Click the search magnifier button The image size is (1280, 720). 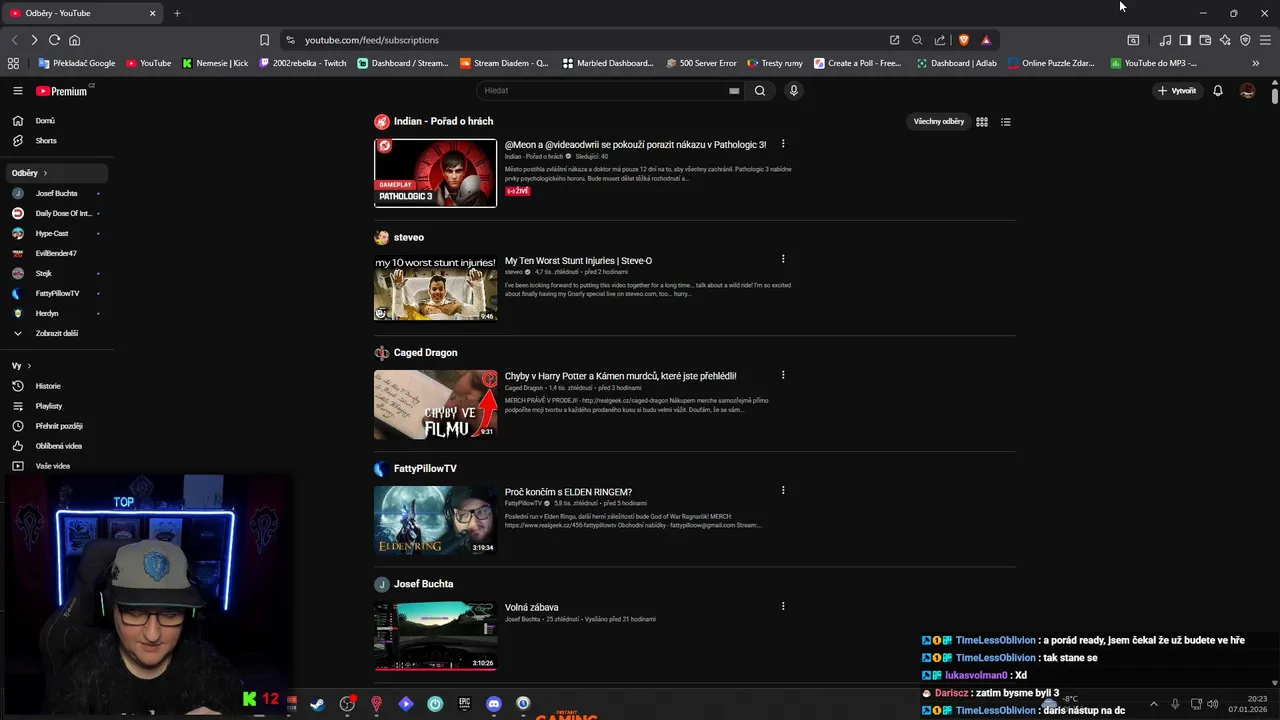pyautogui.click(x=760, y=90)
